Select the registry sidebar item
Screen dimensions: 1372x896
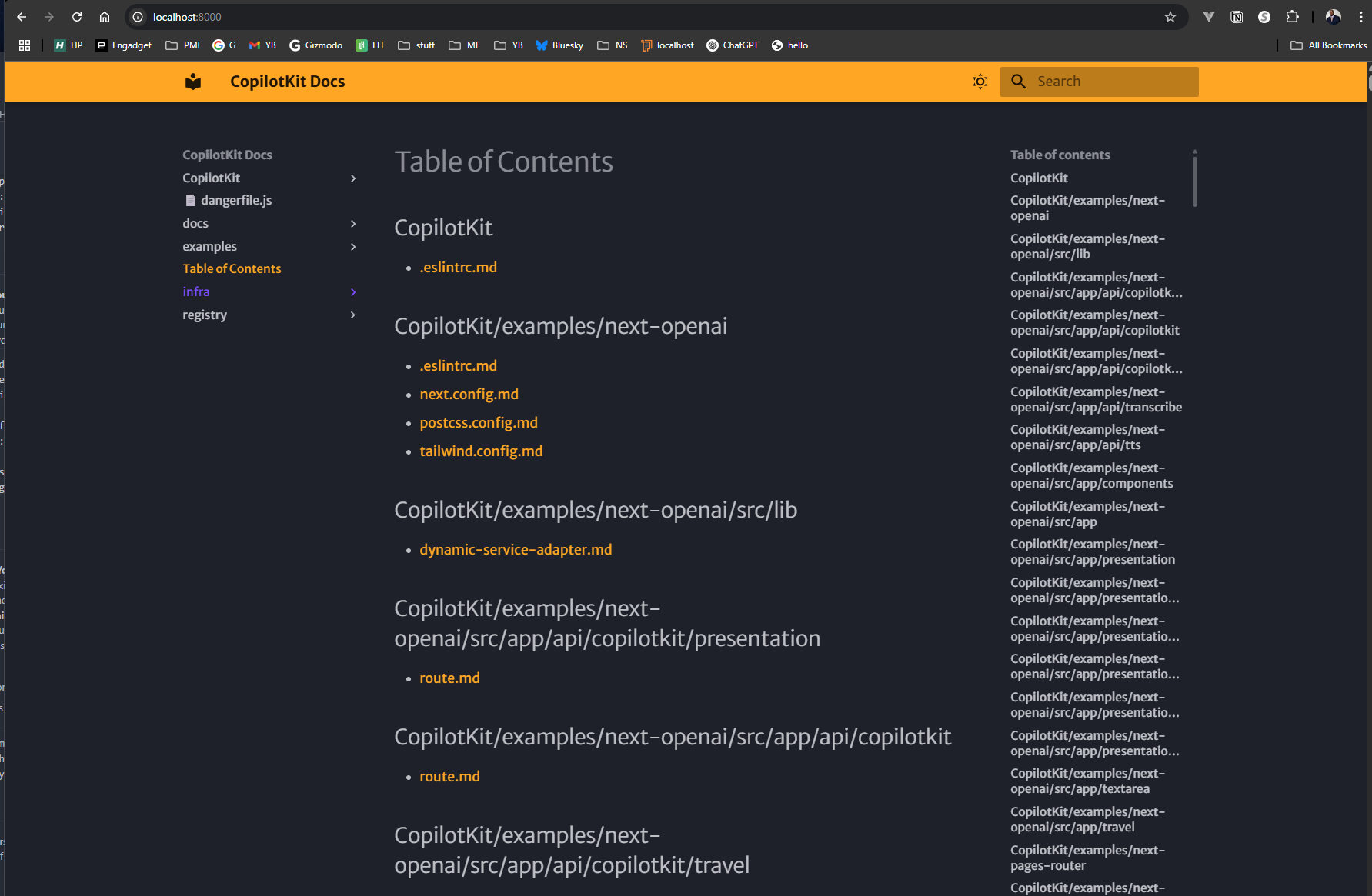coord(205,315)
